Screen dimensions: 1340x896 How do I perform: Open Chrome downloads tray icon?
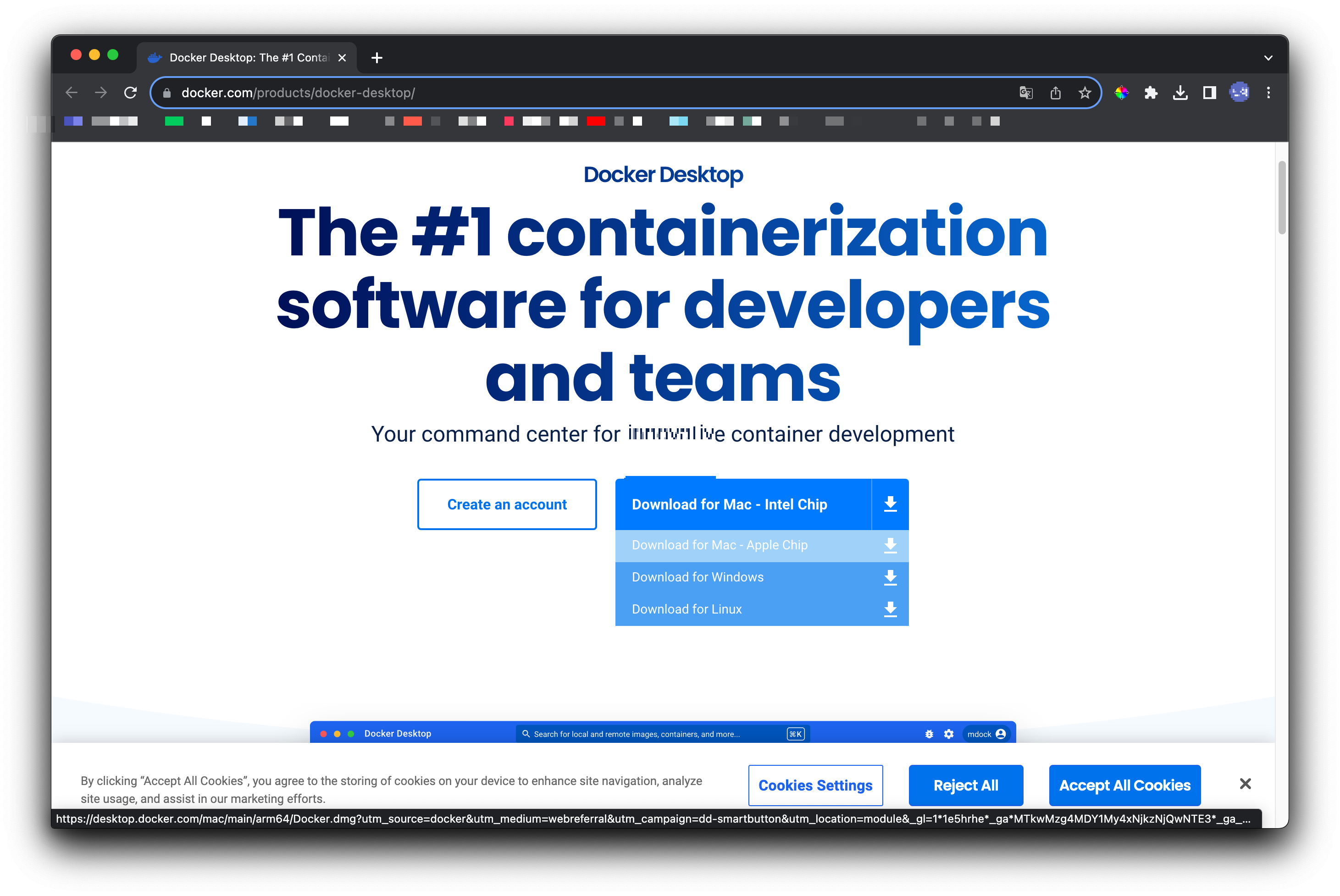point(1180,93)
